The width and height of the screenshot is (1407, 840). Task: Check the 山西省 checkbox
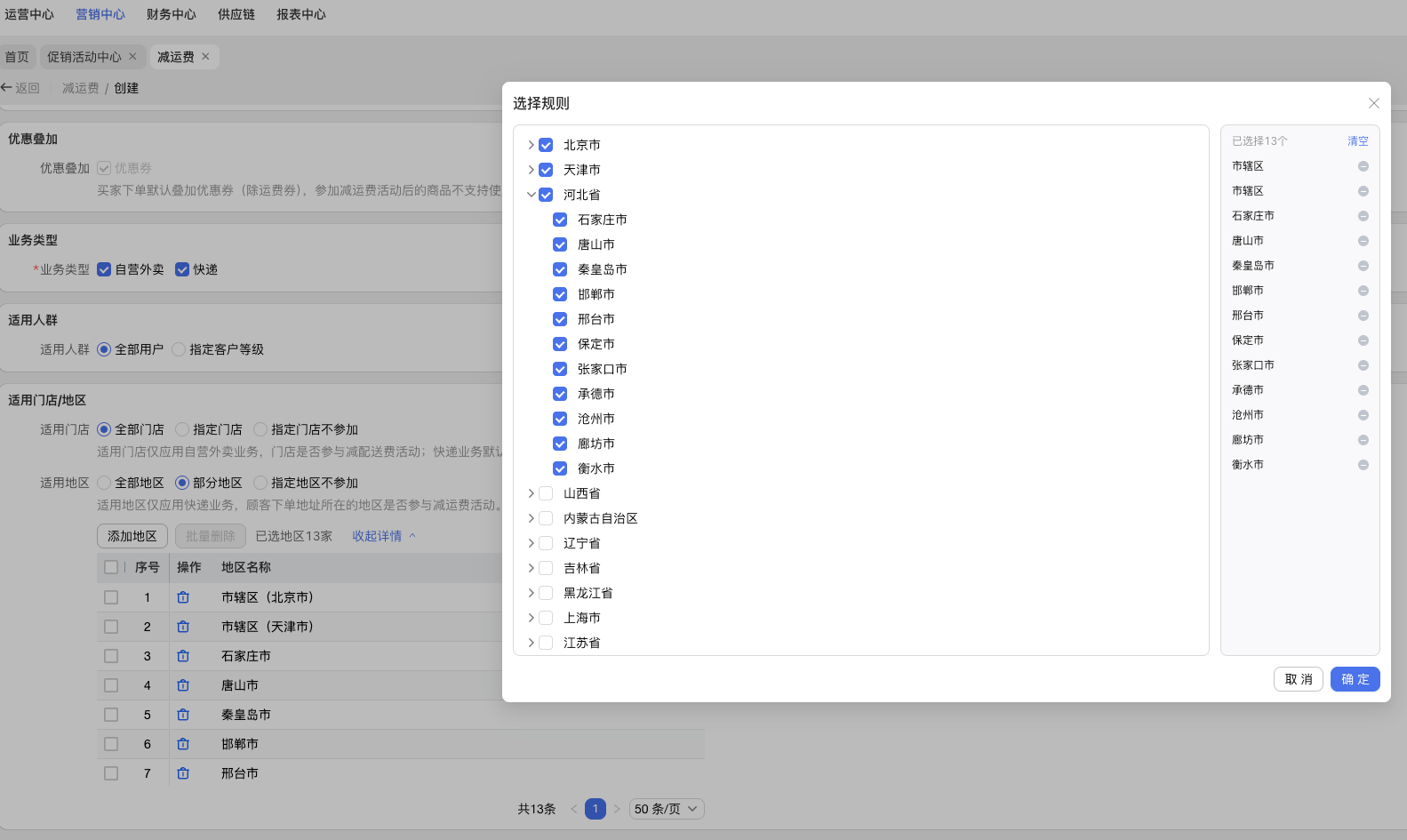pyautogui.click(x=546, y=493)
